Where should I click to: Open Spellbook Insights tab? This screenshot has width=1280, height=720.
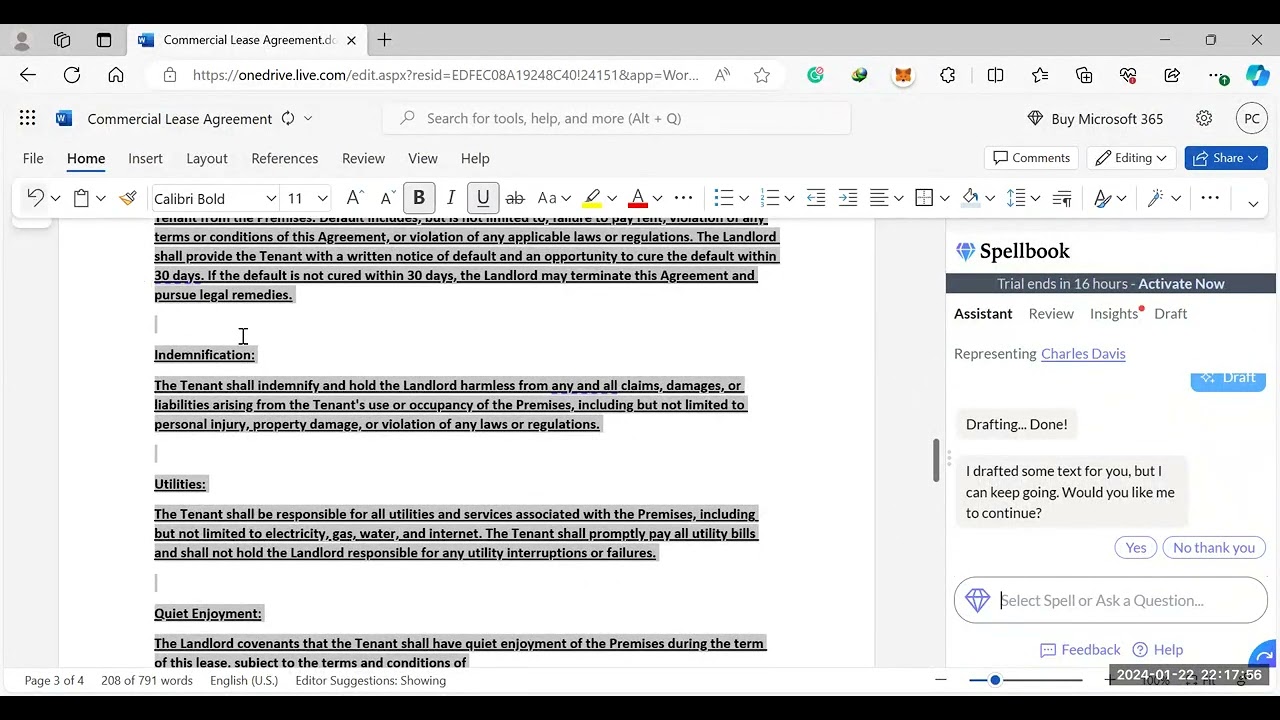[1114, 314]
